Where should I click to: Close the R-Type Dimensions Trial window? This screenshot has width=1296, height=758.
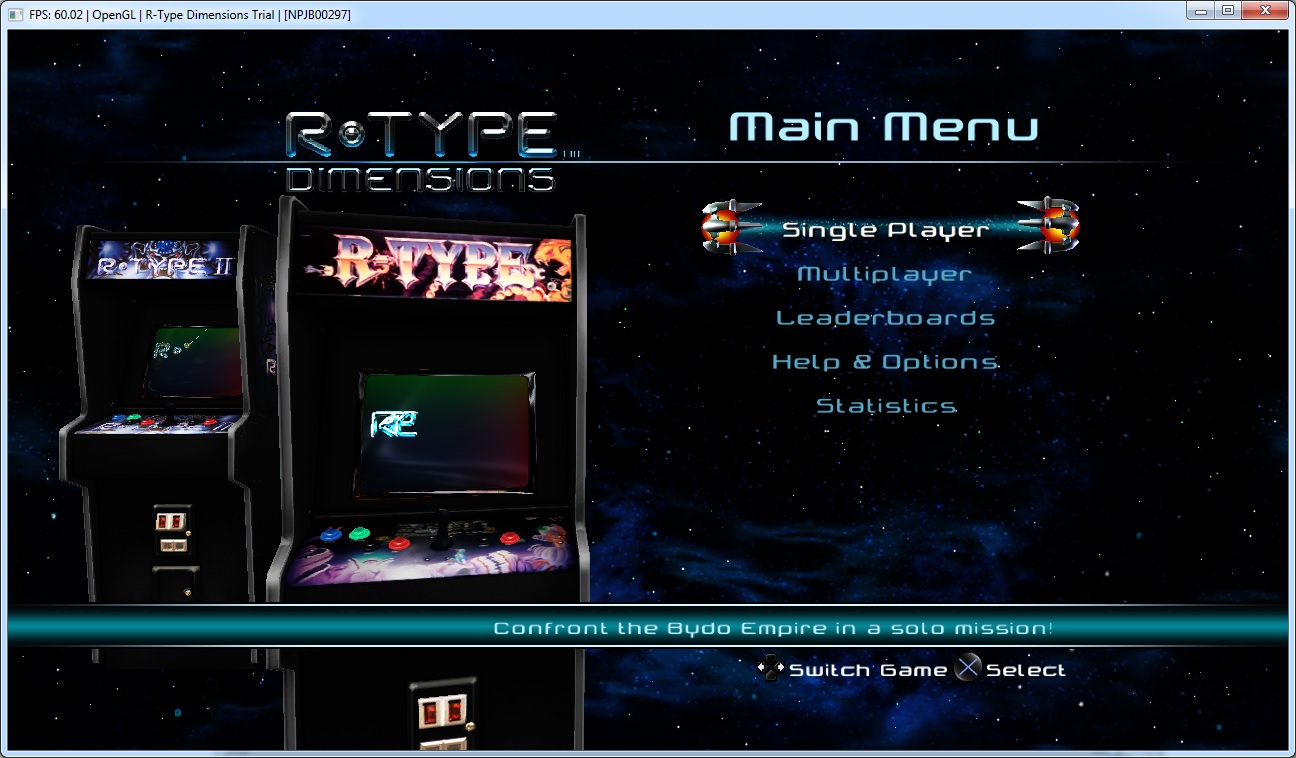1265,11
